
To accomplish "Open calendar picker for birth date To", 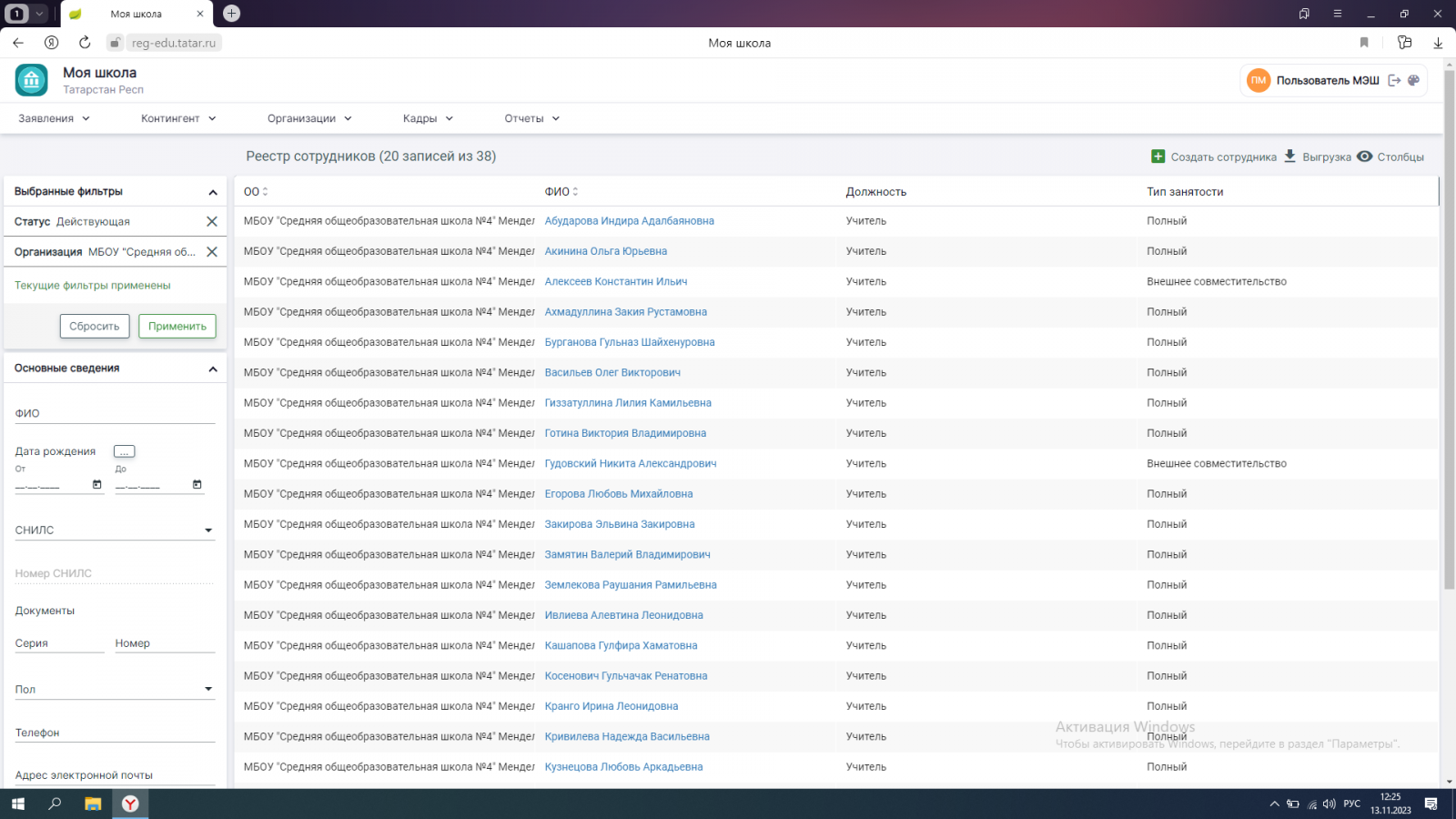I will click(x=197, y=484).
